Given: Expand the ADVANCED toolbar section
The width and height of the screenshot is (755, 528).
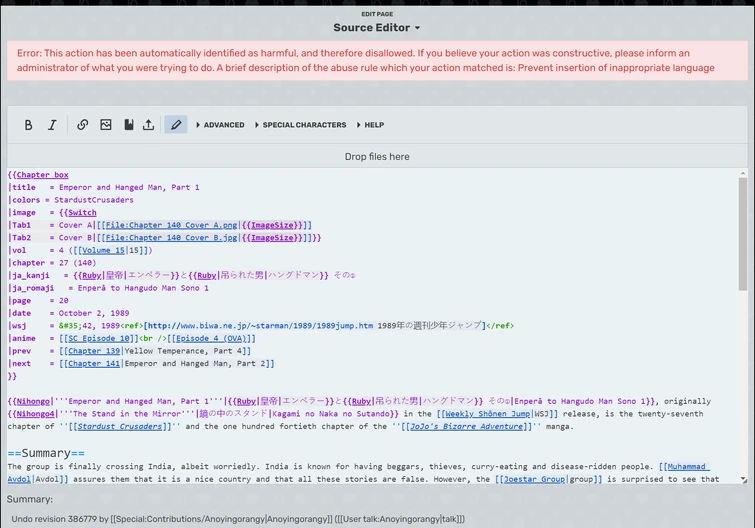Looking at the screenshot, I should (x=220, y=125).
